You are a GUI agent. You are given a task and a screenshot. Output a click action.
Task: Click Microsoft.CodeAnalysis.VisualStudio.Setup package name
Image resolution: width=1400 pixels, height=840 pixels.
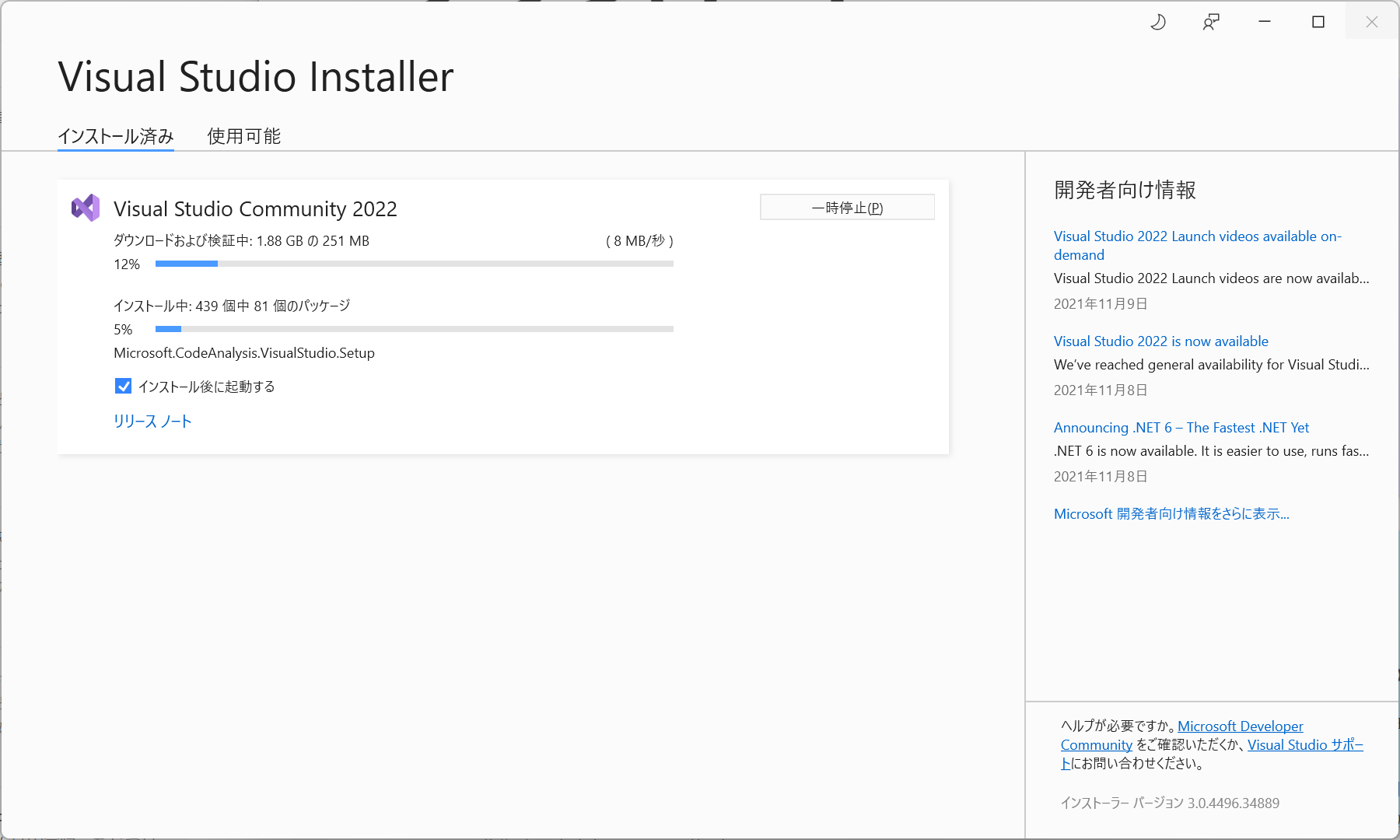(244, 352)
